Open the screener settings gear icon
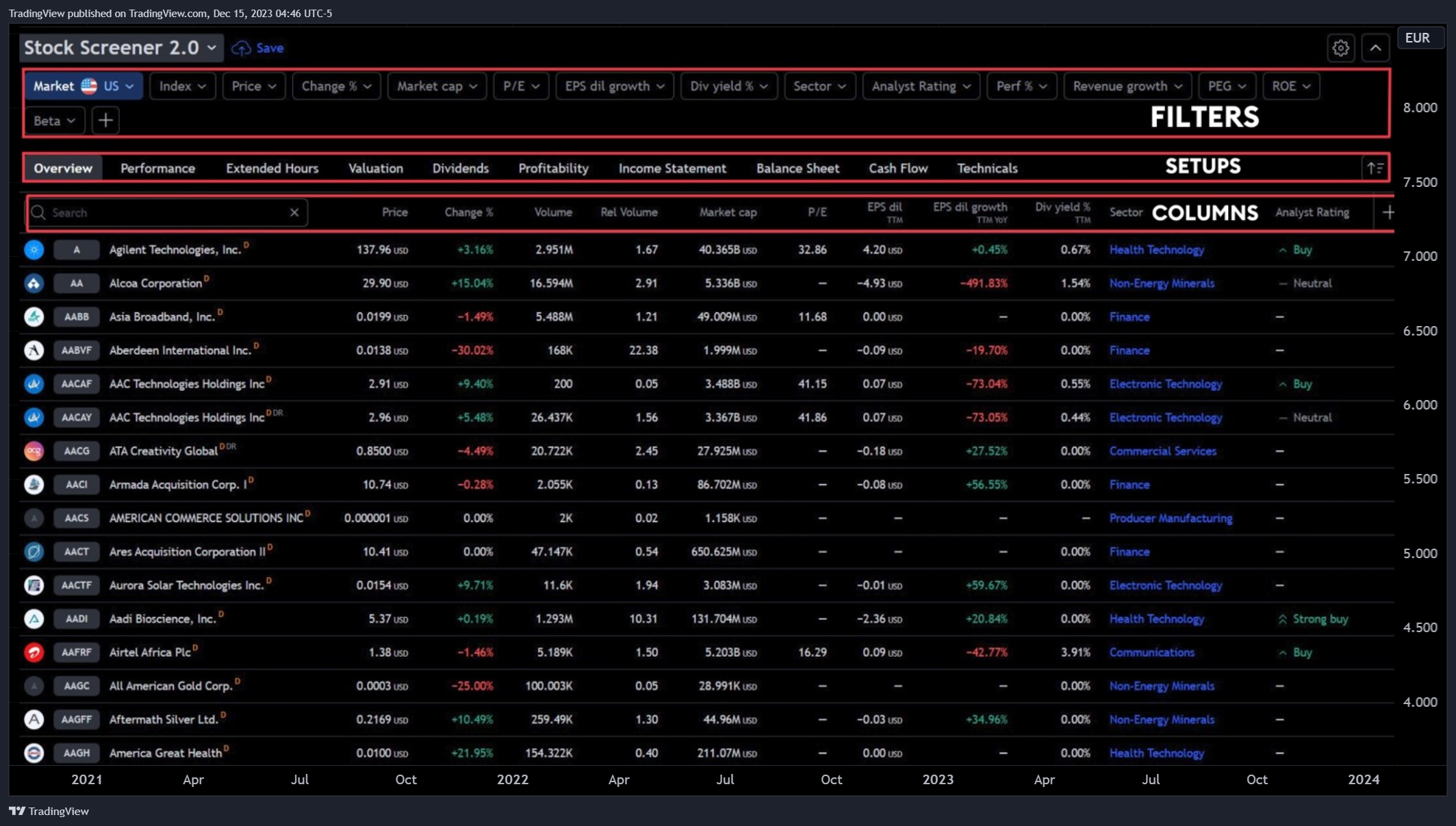This screenshot has height=826, width=1456. (x=1340, y=48)
